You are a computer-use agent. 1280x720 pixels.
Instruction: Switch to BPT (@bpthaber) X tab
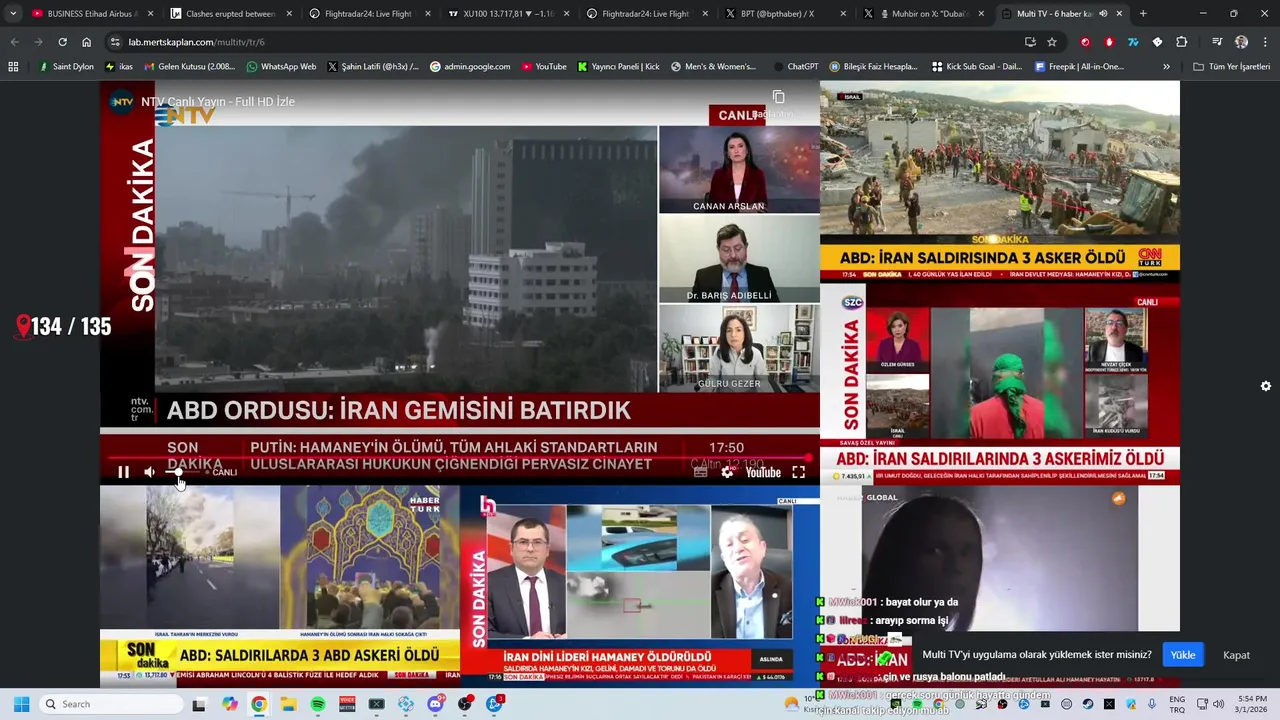(784, 14)
